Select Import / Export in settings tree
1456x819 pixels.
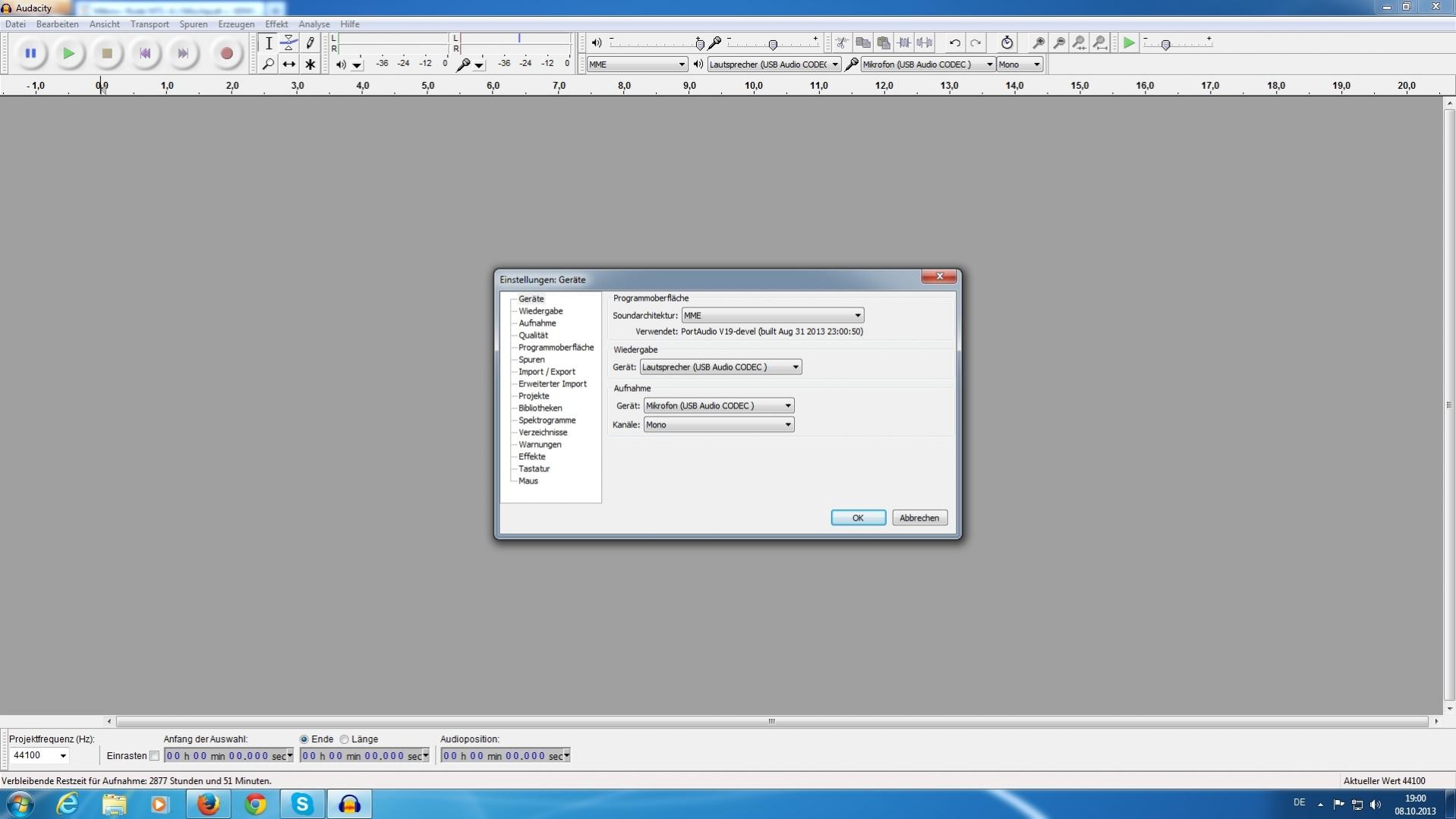pyautogui.click(x=547, y=372)
